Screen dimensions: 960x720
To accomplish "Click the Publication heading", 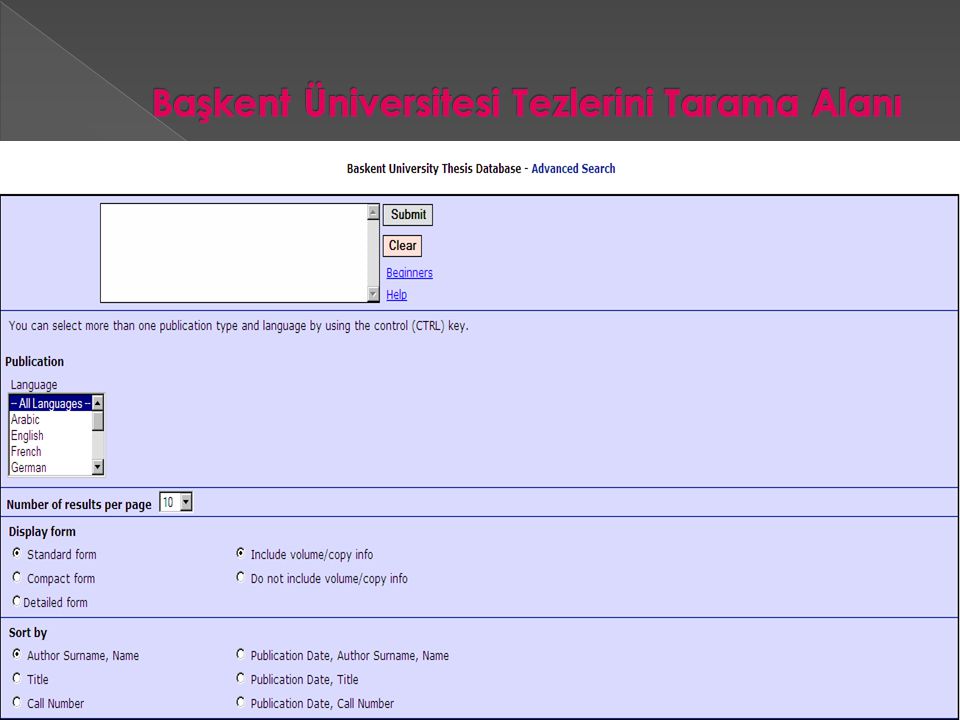I will pos(34,361).
